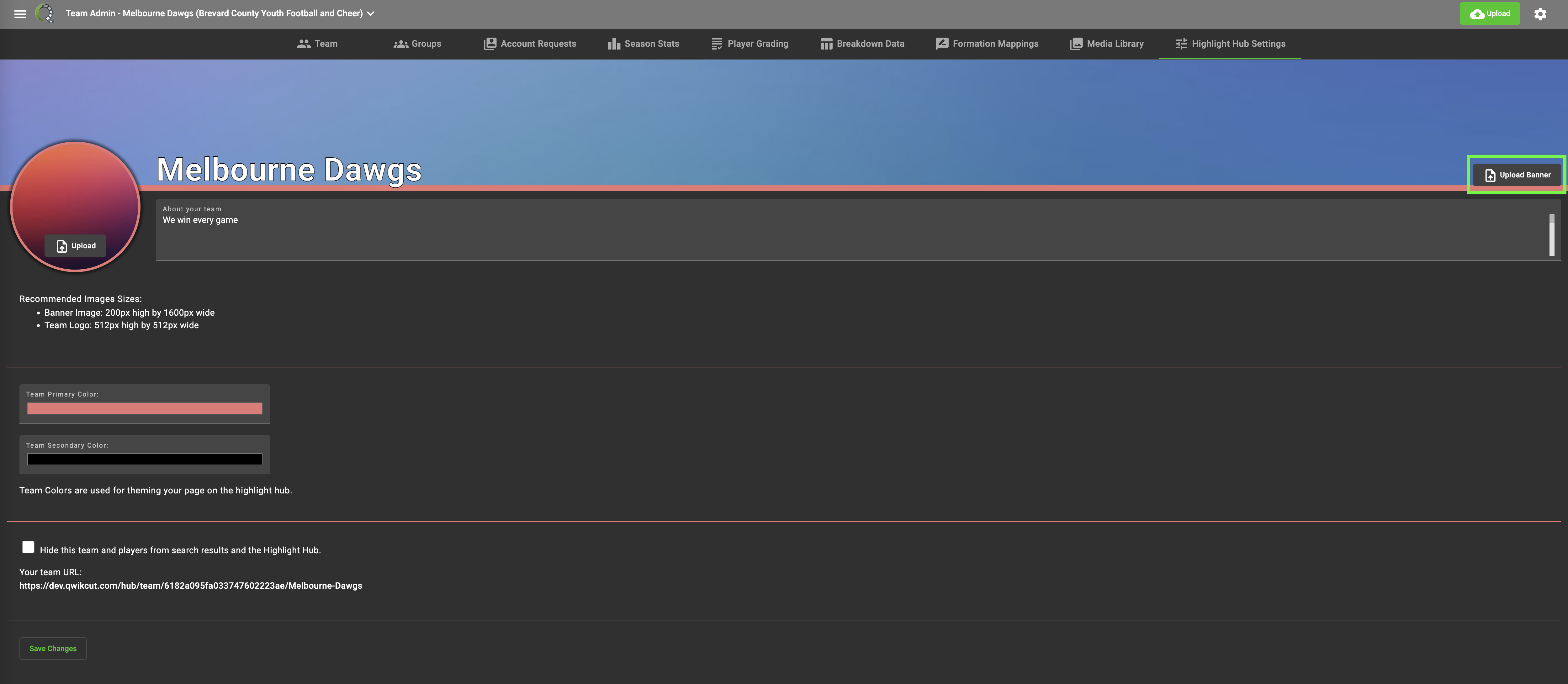Click the Media Library photo icon
This screenshot has width=1568, height=684.
(x=1076, y=44)
